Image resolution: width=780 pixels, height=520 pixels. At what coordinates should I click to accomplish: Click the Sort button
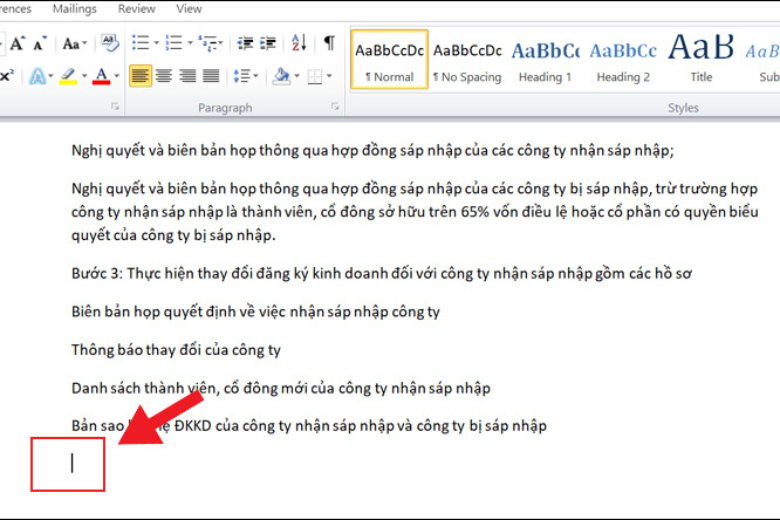(298, 43)
